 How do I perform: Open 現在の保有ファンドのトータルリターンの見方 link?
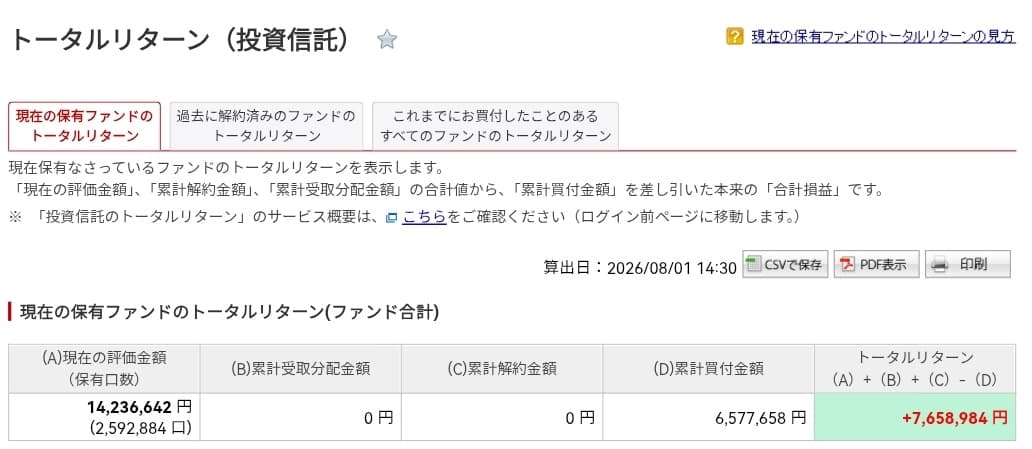click(883, 36)
